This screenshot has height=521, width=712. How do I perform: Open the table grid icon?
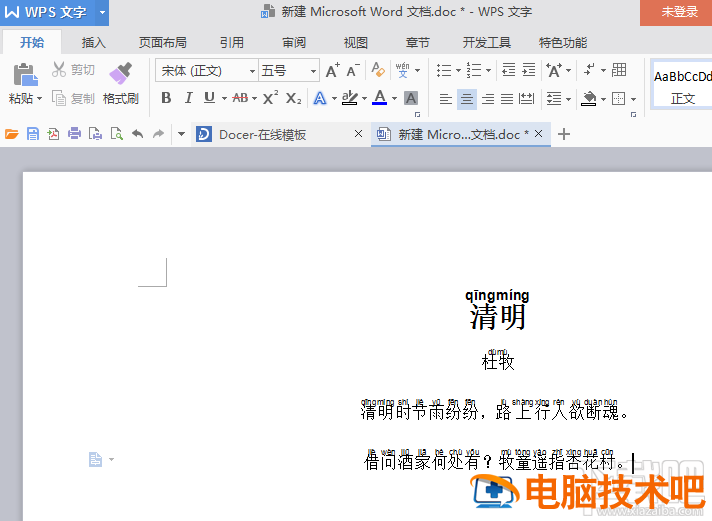pyautogui.click(x=619, y=70)
